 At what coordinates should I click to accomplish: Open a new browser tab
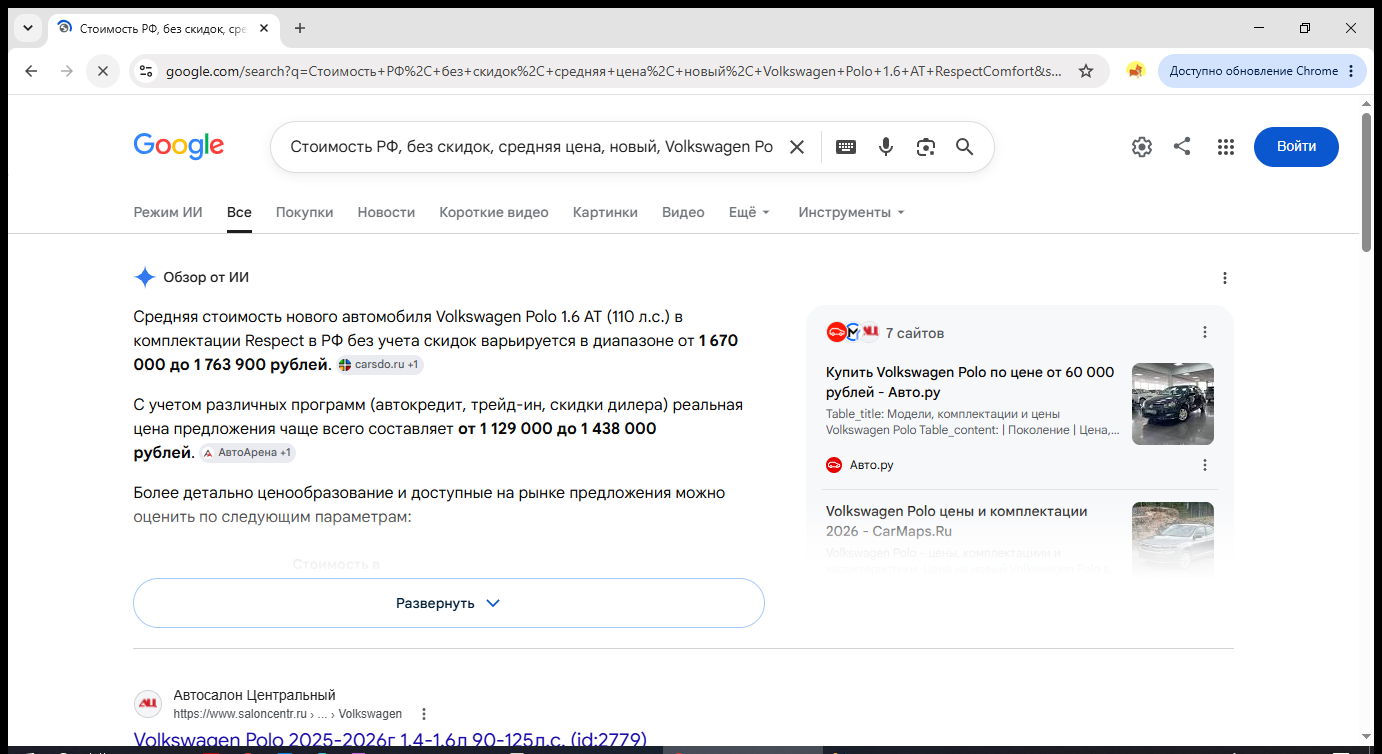[300, 28]
